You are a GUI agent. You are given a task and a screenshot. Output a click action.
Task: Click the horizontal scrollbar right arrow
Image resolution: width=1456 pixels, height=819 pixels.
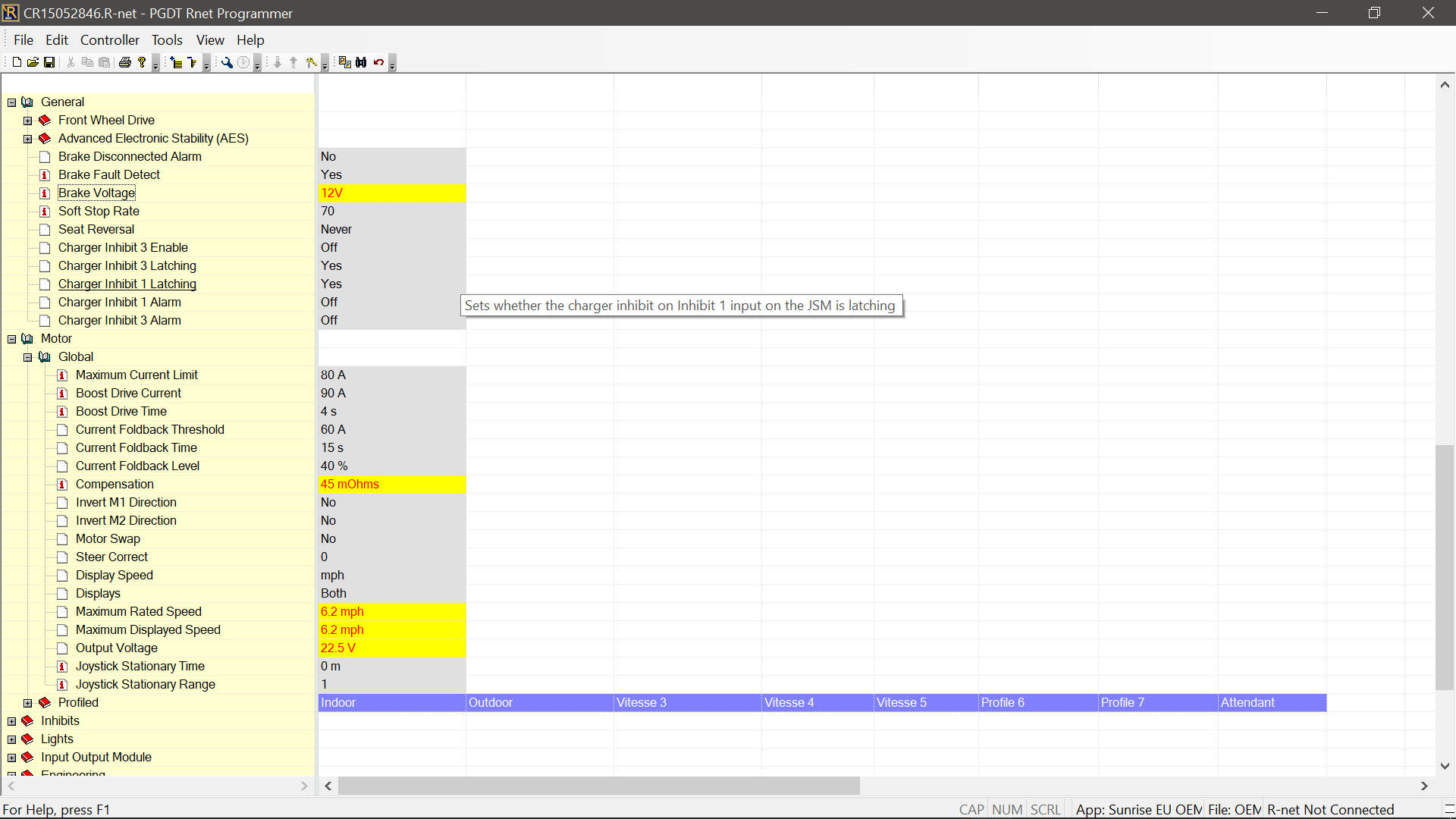(x=1424, y=786)
